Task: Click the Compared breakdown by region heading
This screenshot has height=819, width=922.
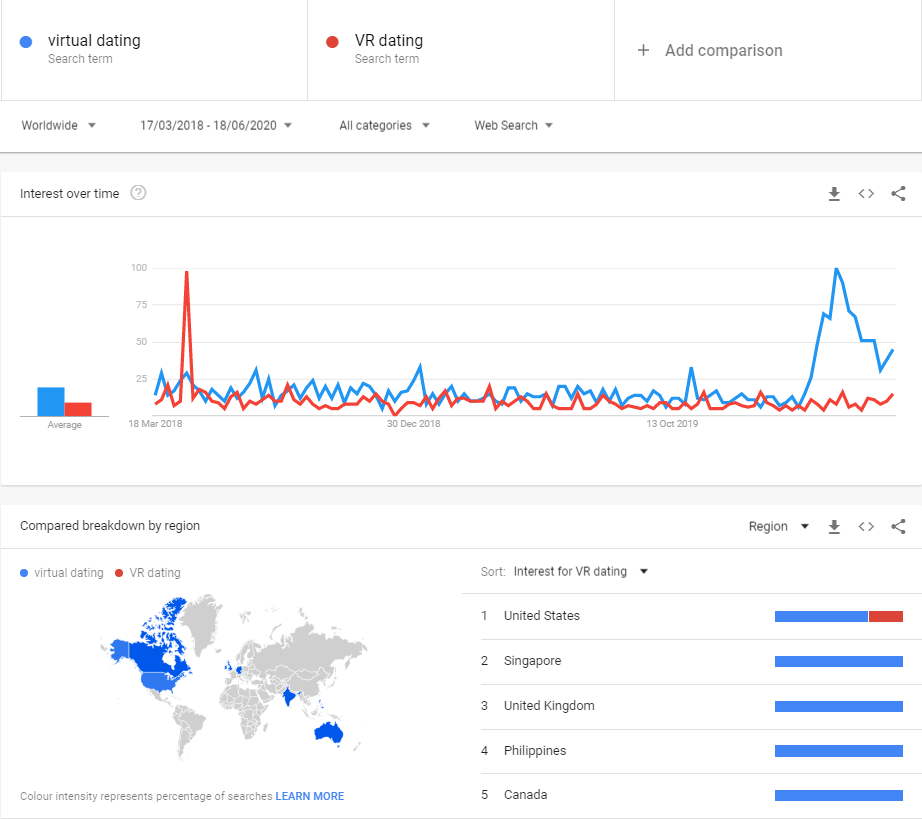Action: tap(110, 526)
